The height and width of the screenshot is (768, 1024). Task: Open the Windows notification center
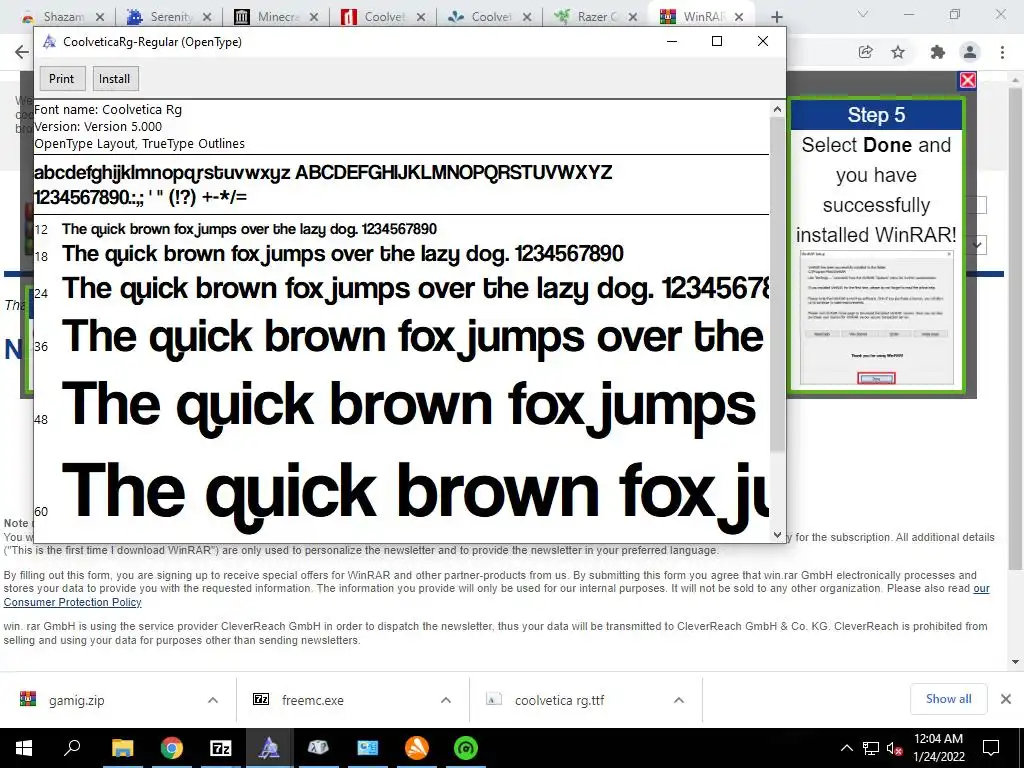tap(991, 748)
